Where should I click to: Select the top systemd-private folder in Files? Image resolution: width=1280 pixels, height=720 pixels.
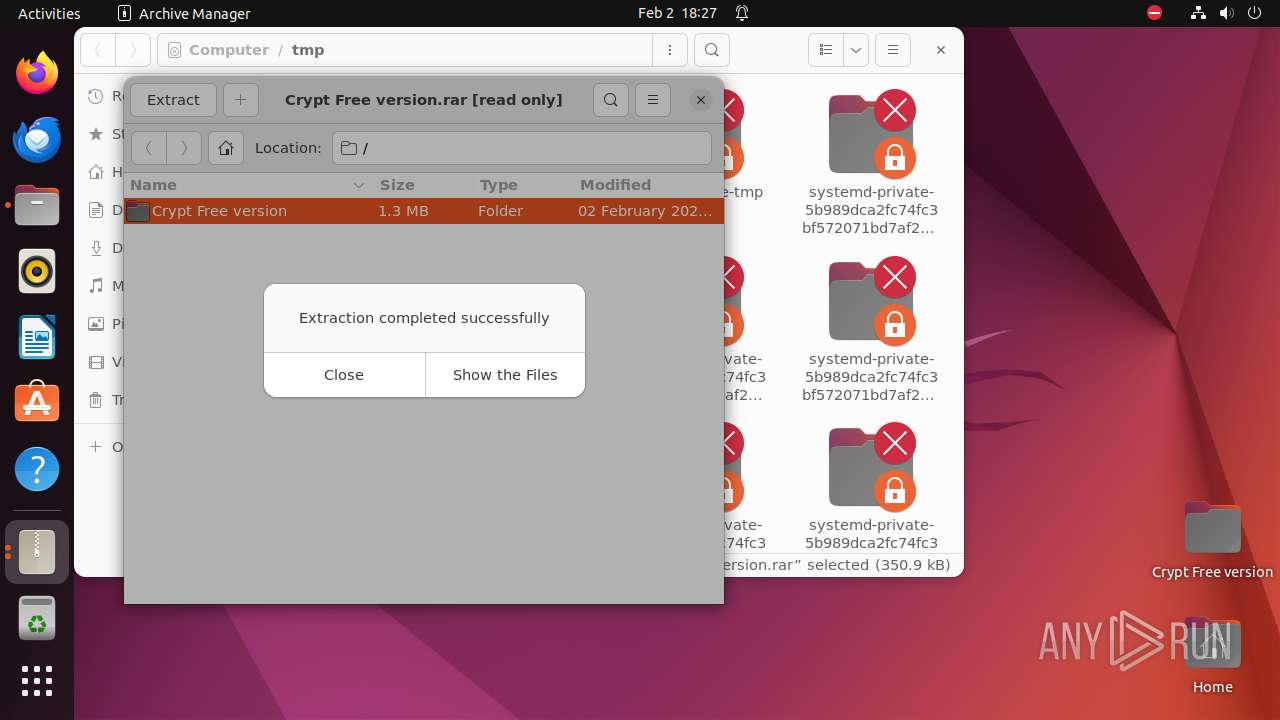coord(871,164)
